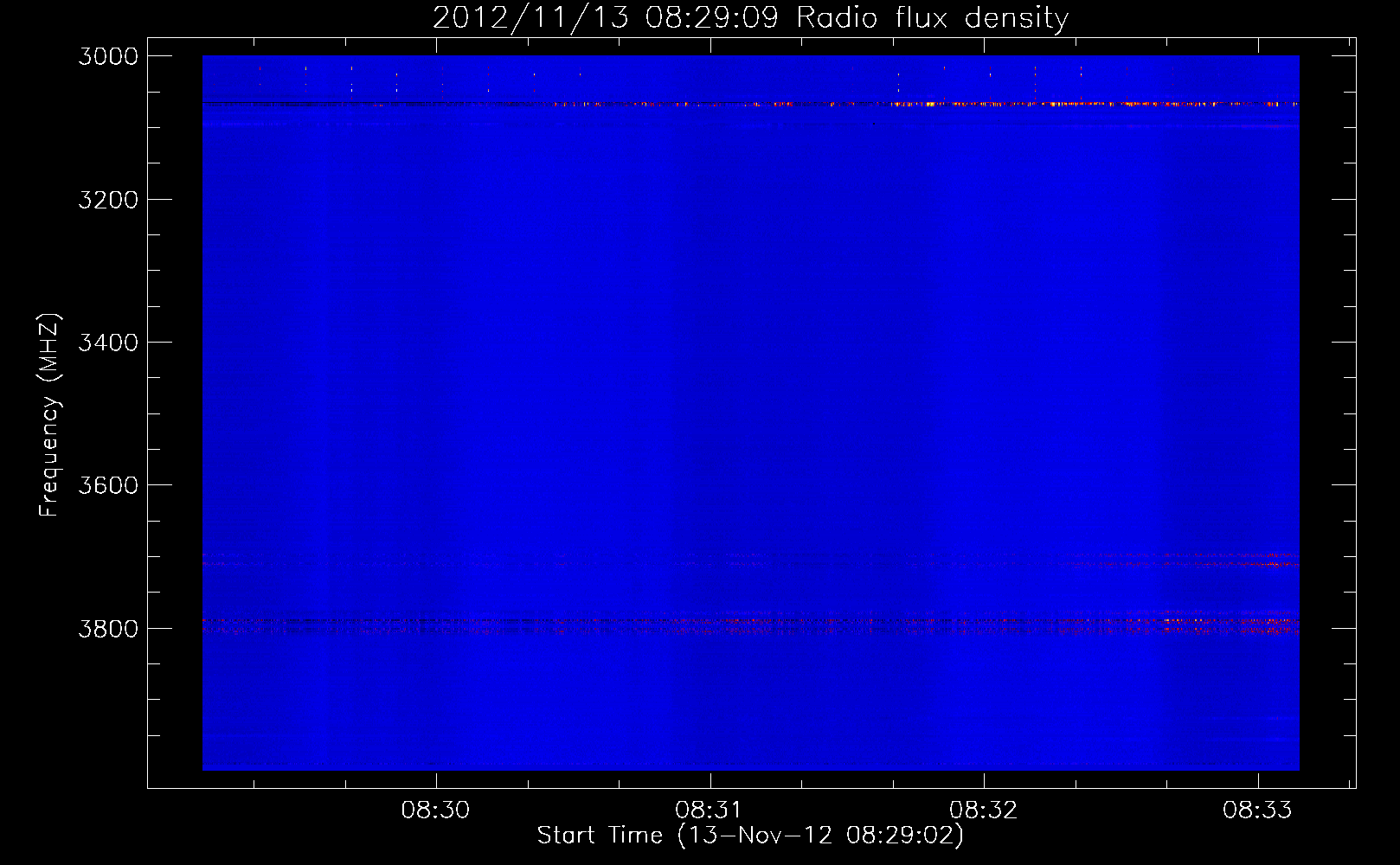Select the 3800 frequency tick label

coord(108,628)
